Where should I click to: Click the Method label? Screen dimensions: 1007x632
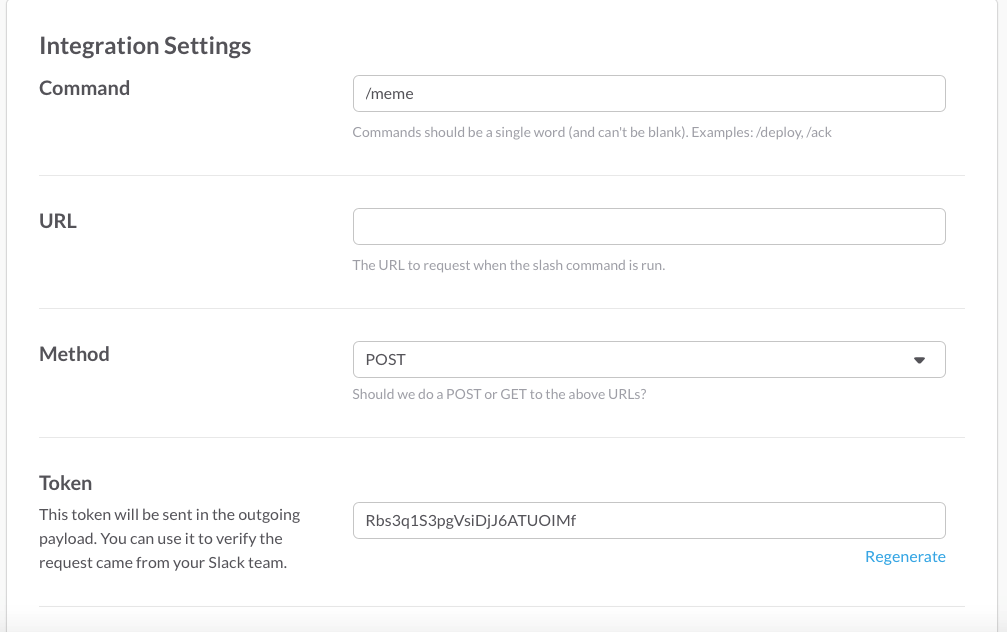pyautogui.click(x=74, y=354)
